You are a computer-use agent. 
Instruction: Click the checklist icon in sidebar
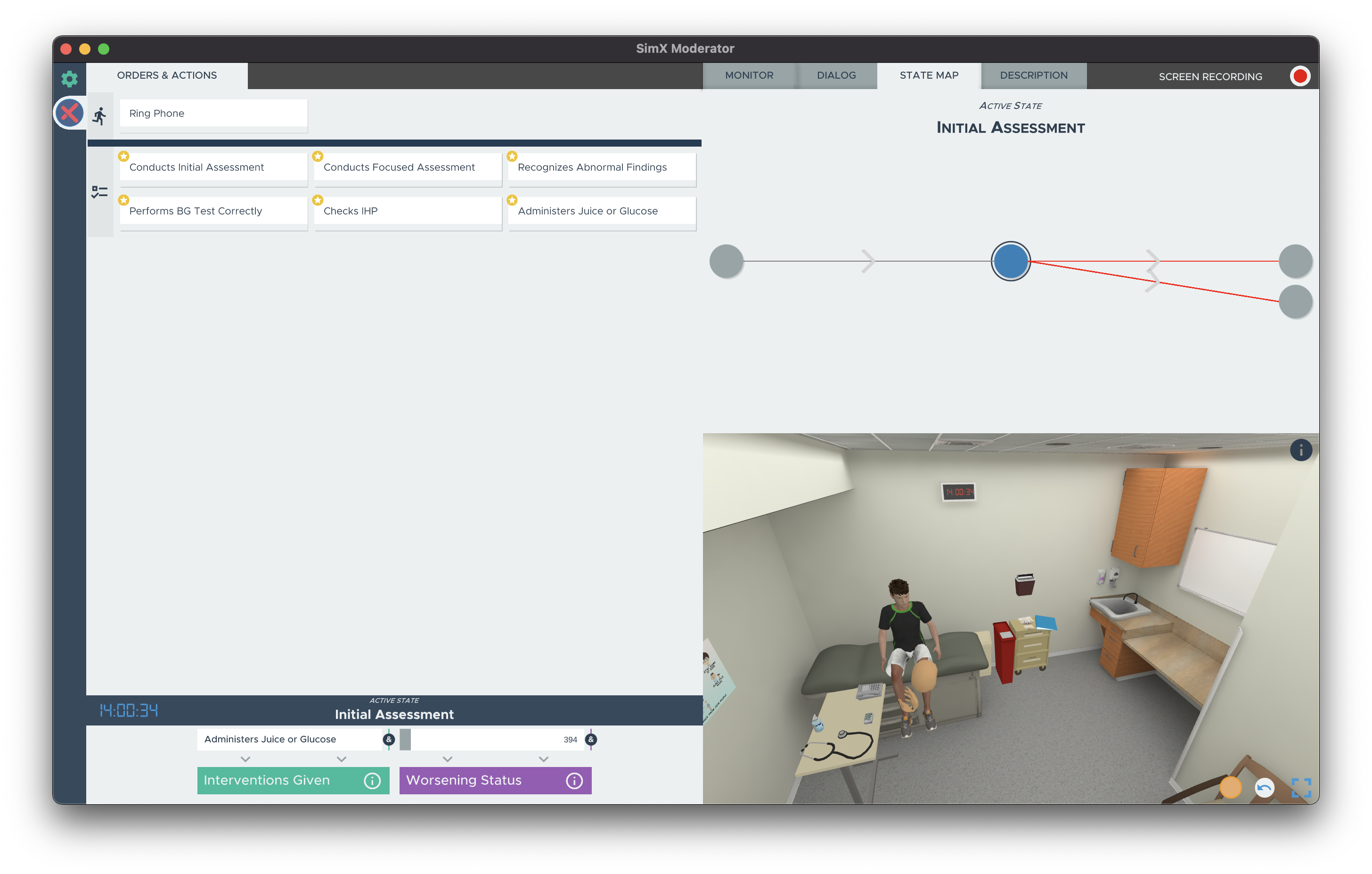[100, 192]
